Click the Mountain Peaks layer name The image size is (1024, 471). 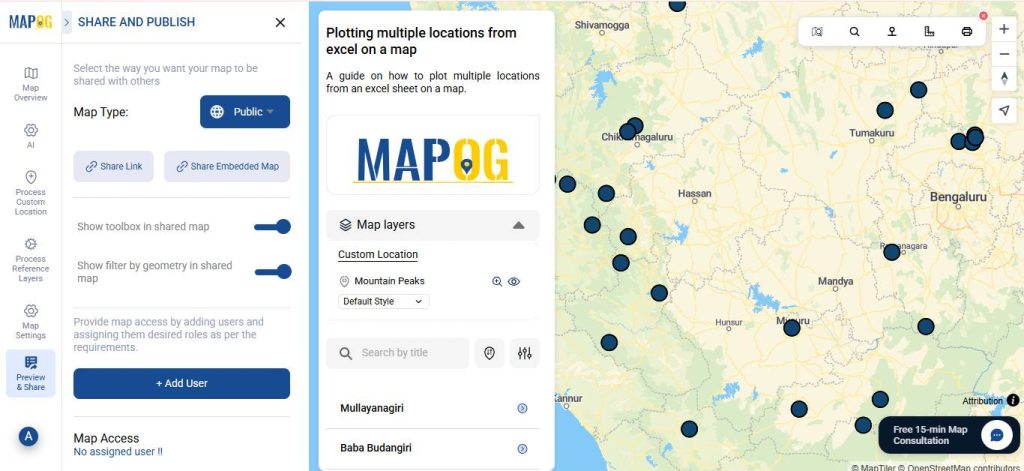(389, 281)
